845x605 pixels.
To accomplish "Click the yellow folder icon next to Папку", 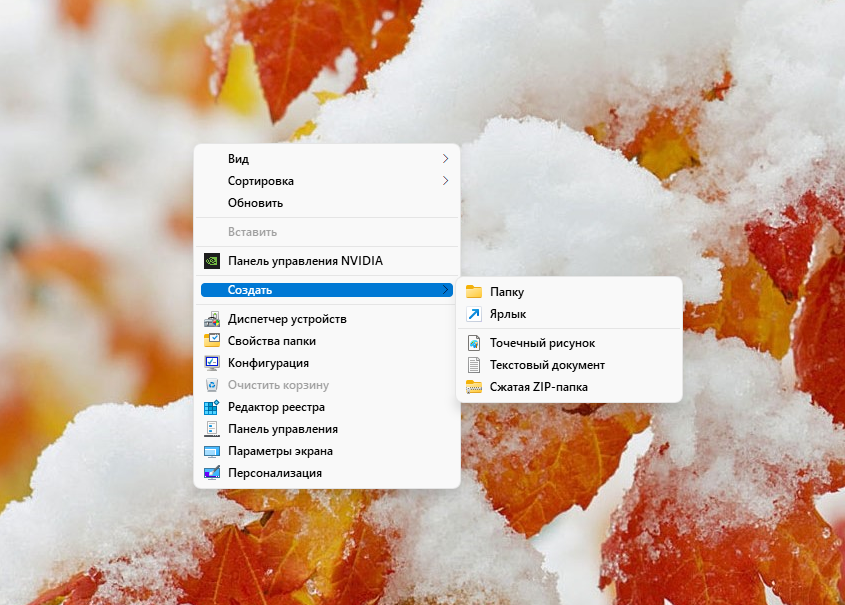I will tap(474, 292).
